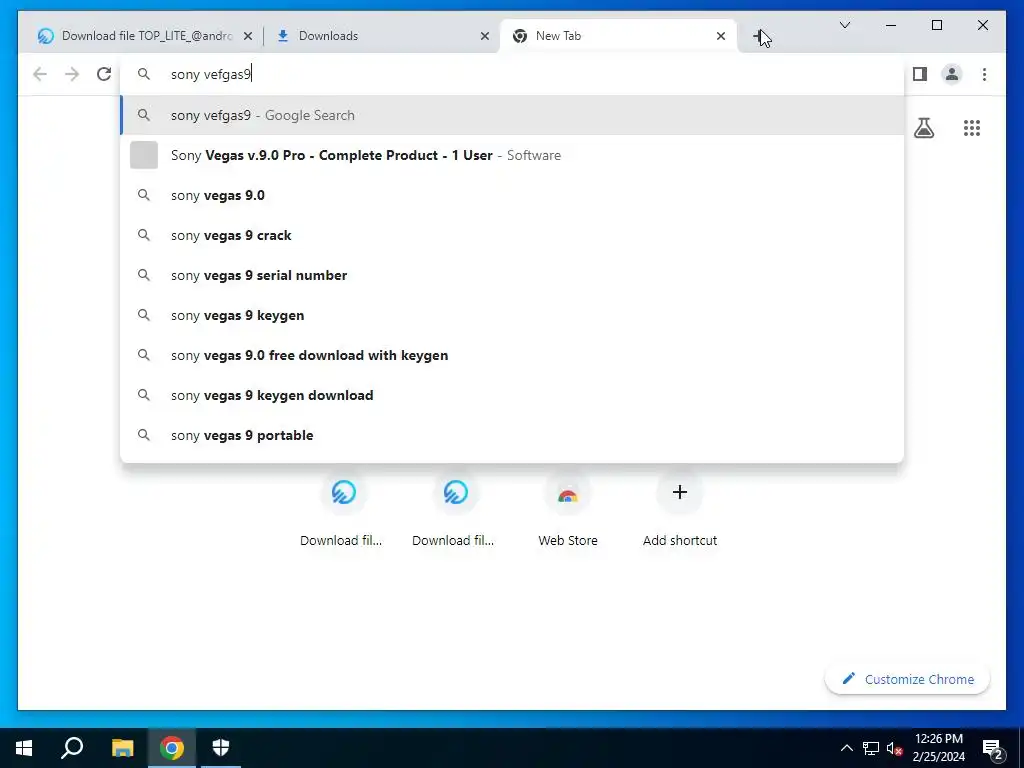1024x768 pixels.
Task: Choose 'sony vefgas9 - Google Search' suggestion
Action: pos(512,116)
